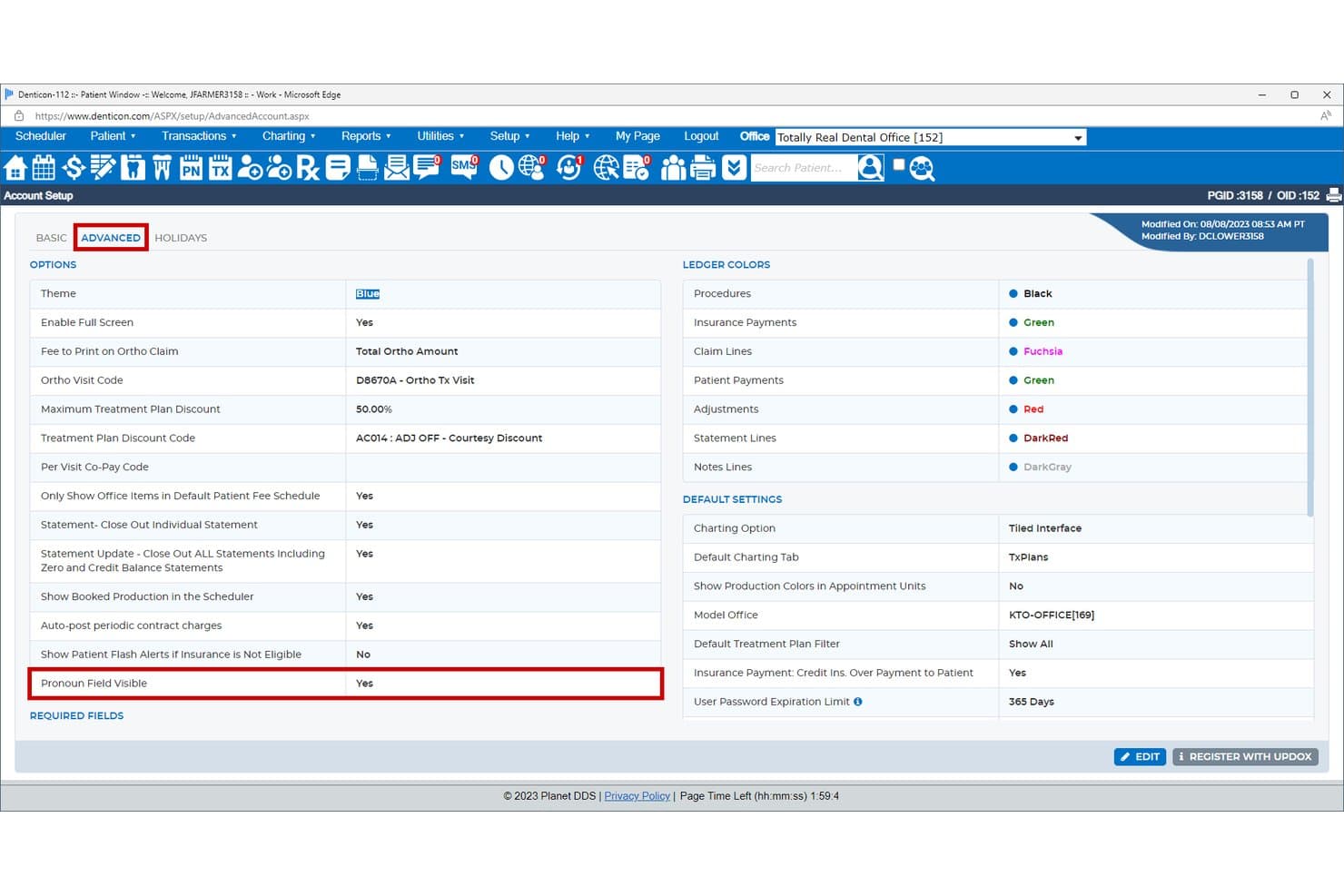Click the highlighted Blue theme value

tap(368, 294)
